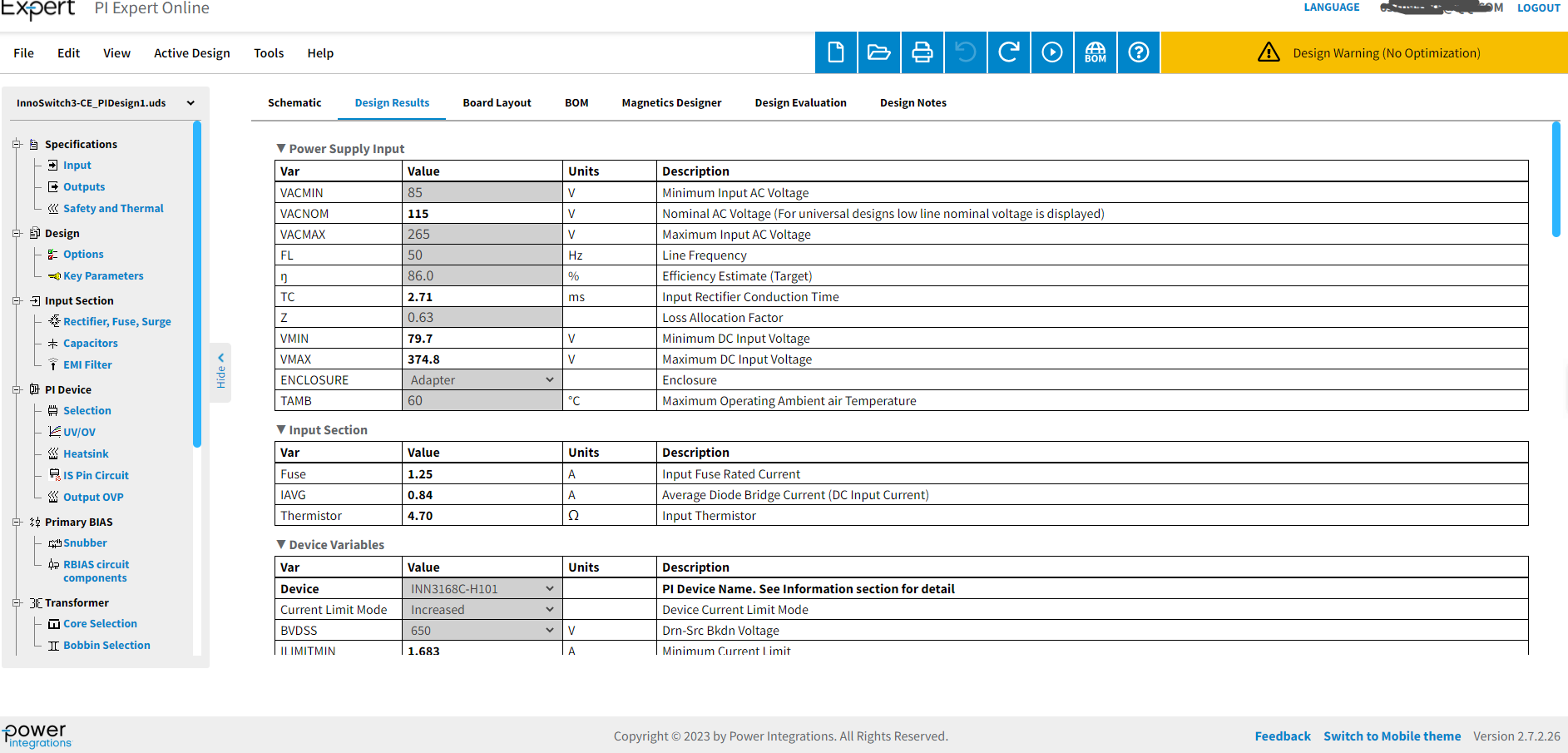Screen dimensions: 1568x753
Task: Open the Current Limit Mode dropdown
Action: pos(482,609)
